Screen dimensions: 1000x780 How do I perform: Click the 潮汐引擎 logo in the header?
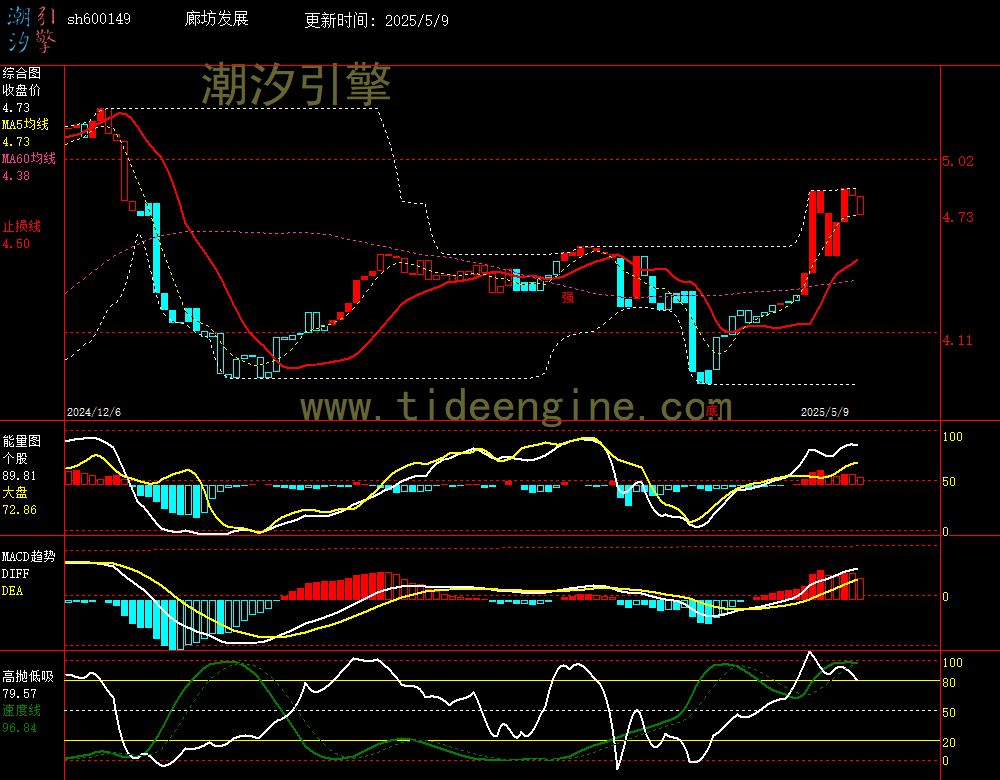point(31,29)
